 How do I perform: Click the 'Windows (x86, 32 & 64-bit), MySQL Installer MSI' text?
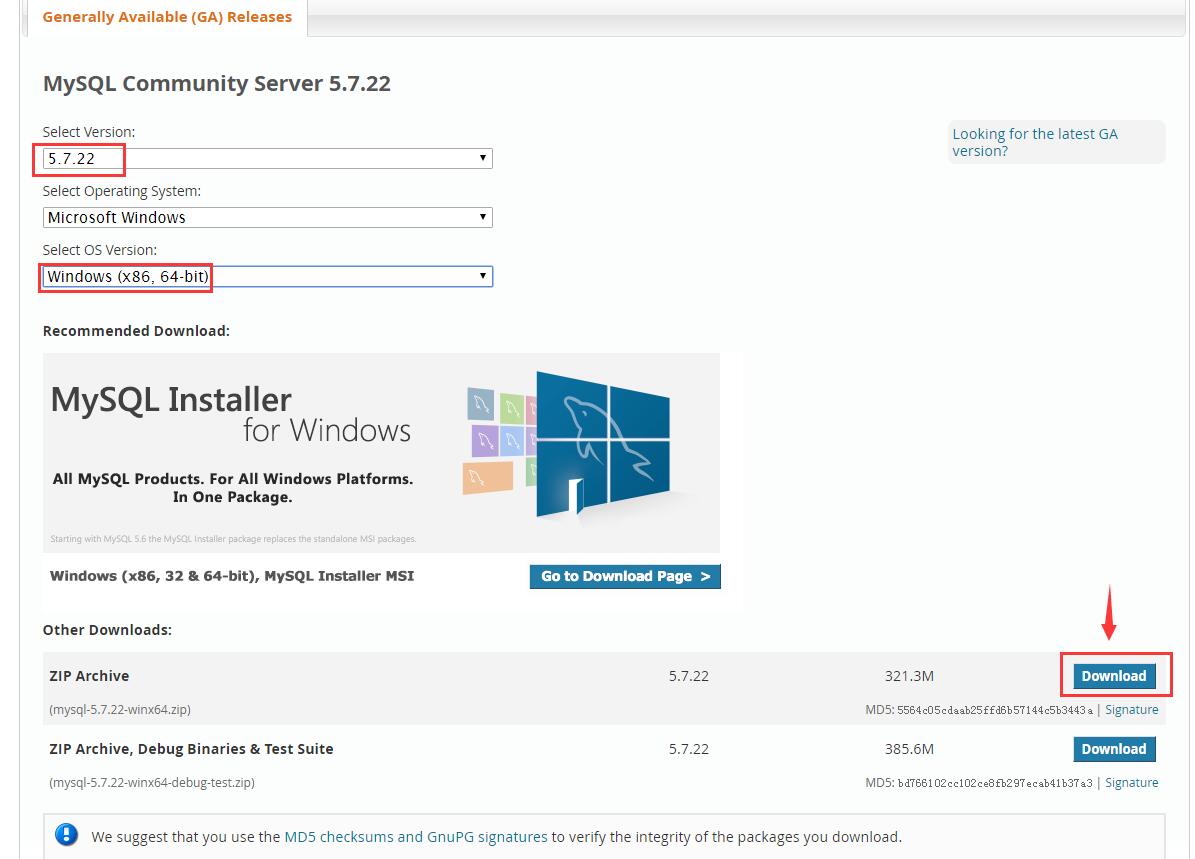coord(232,576)
